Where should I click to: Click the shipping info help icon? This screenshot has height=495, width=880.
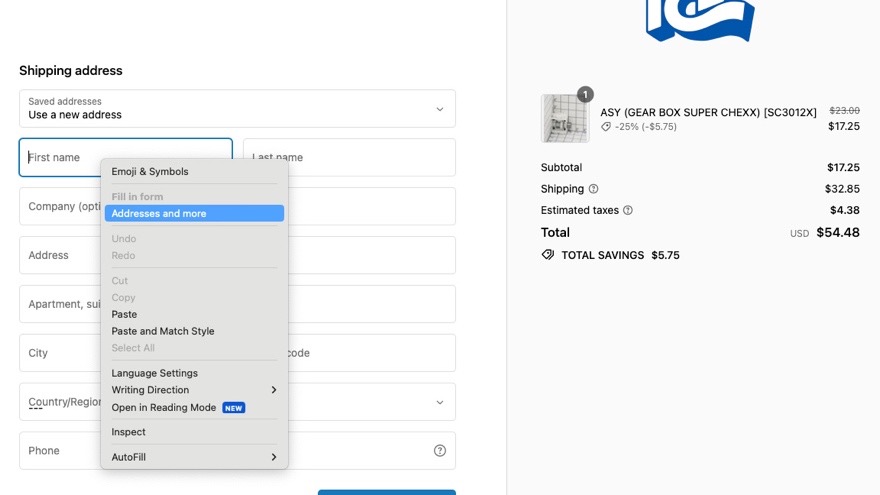[x=593, y=189]
